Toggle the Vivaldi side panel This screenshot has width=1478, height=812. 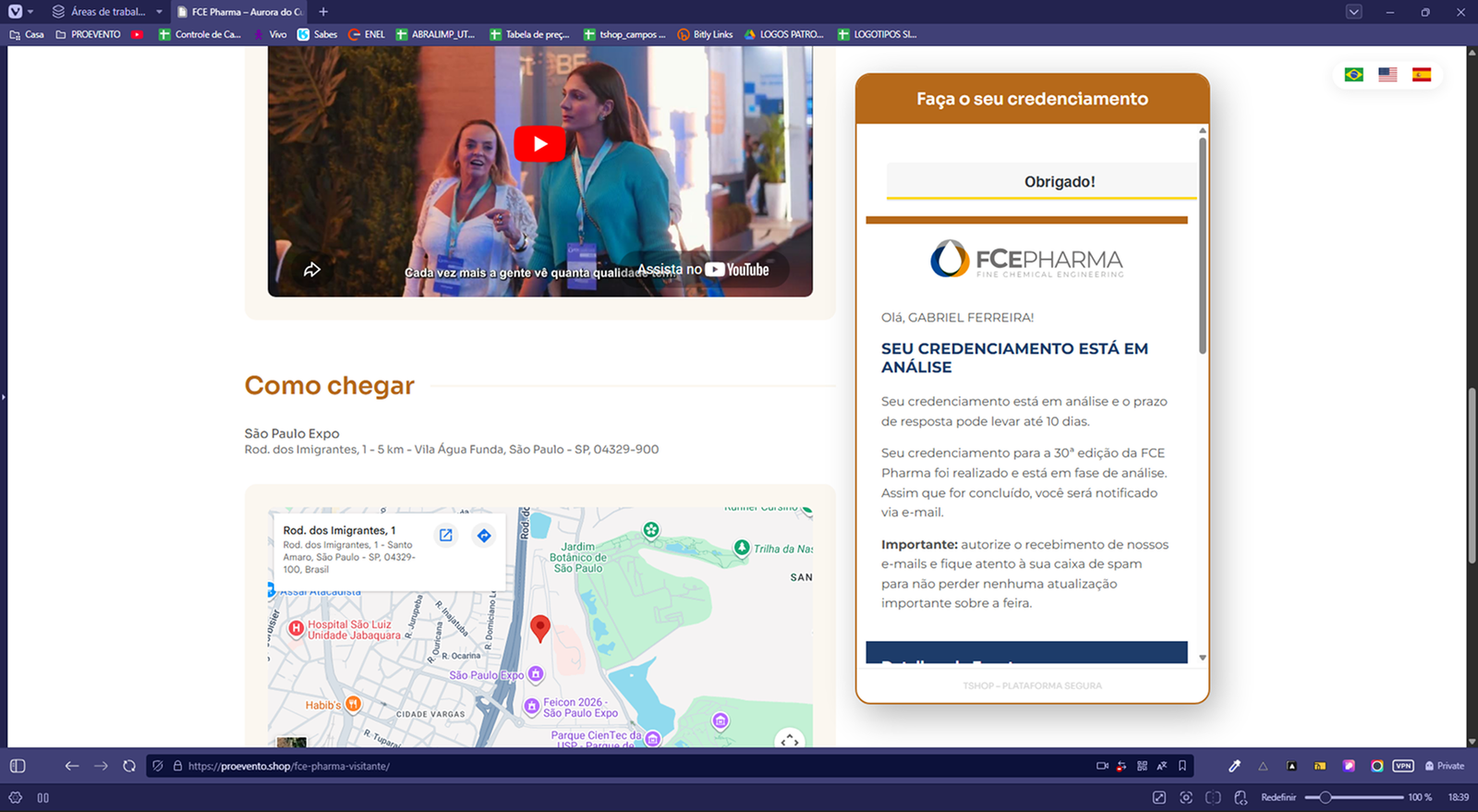[x=18, y=766]
